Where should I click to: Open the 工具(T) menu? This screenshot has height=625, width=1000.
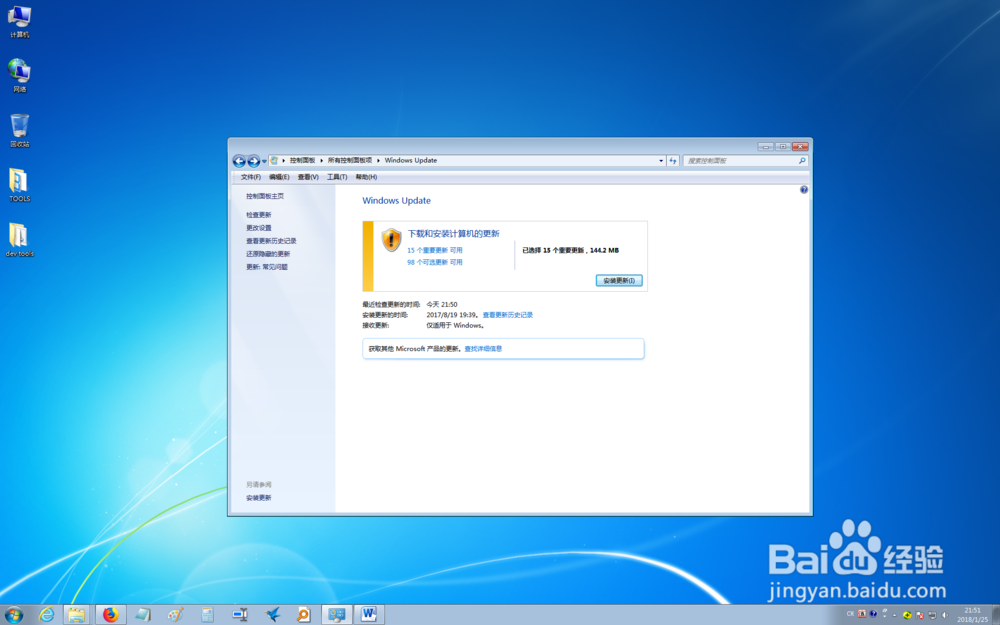click(x=337, y=177)
